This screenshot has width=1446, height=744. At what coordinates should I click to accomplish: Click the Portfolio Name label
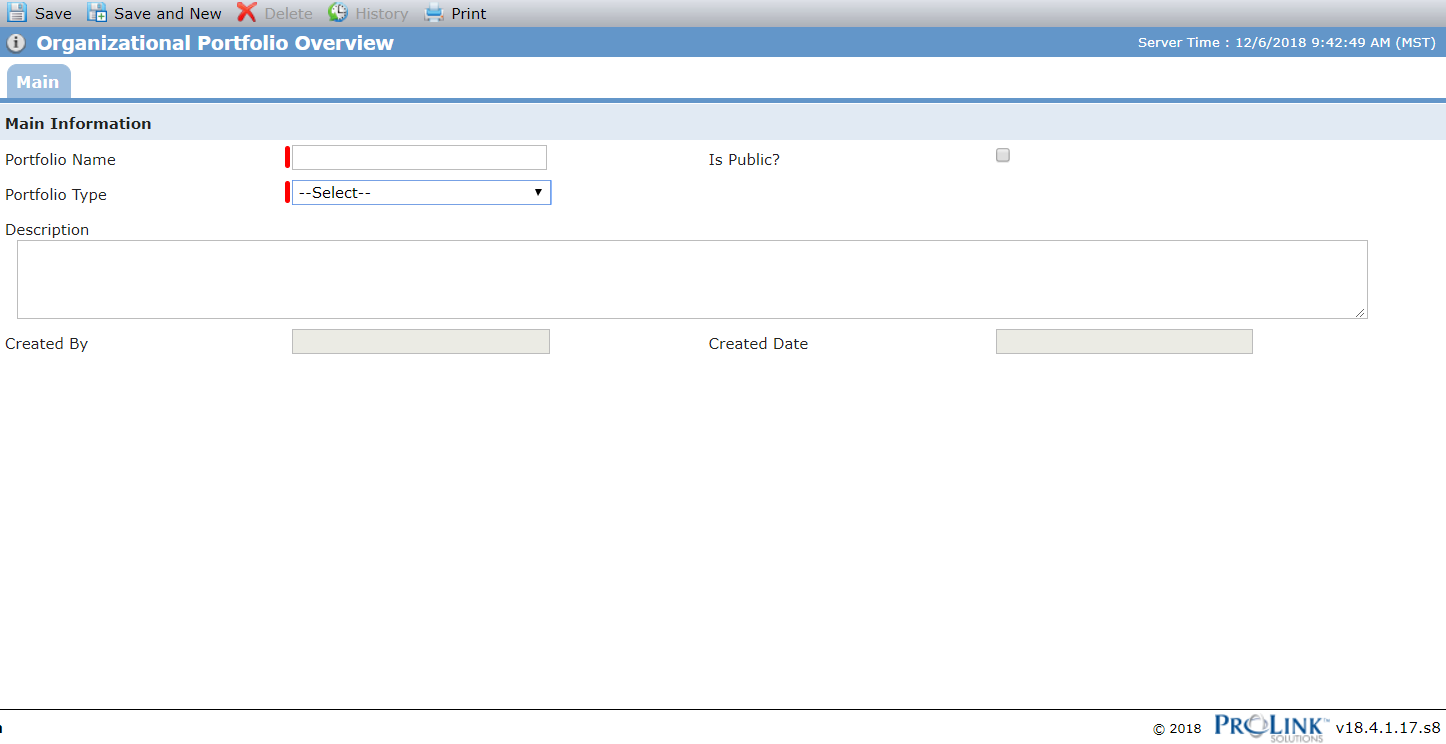(x=60, y=160)
